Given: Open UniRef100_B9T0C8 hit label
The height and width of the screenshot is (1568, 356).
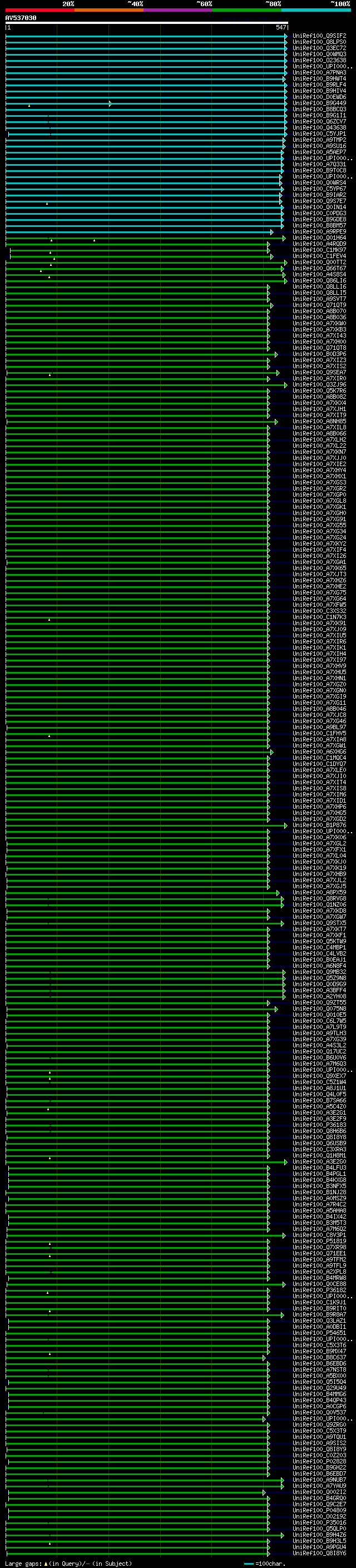Looking at the screenshot, I should point(319,170).
